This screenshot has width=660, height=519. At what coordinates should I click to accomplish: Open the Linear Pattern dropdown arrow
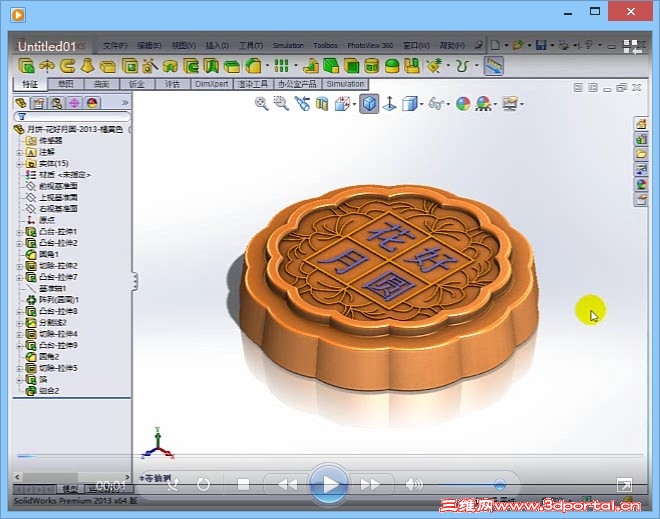coord(295,66)
